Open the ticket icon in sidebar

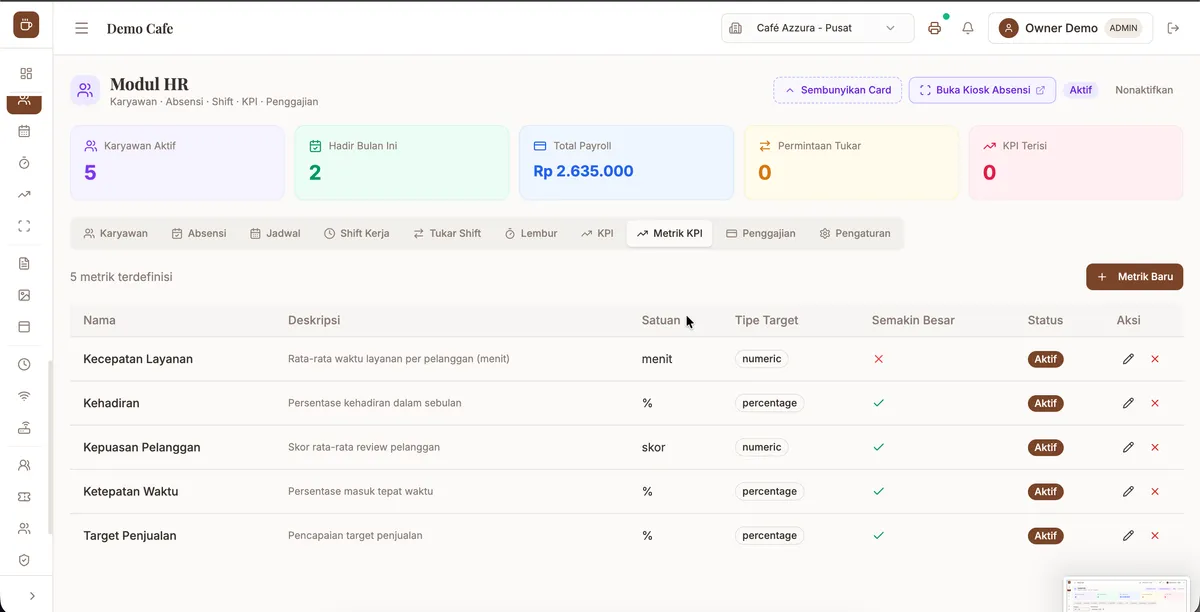click(25, 497)
